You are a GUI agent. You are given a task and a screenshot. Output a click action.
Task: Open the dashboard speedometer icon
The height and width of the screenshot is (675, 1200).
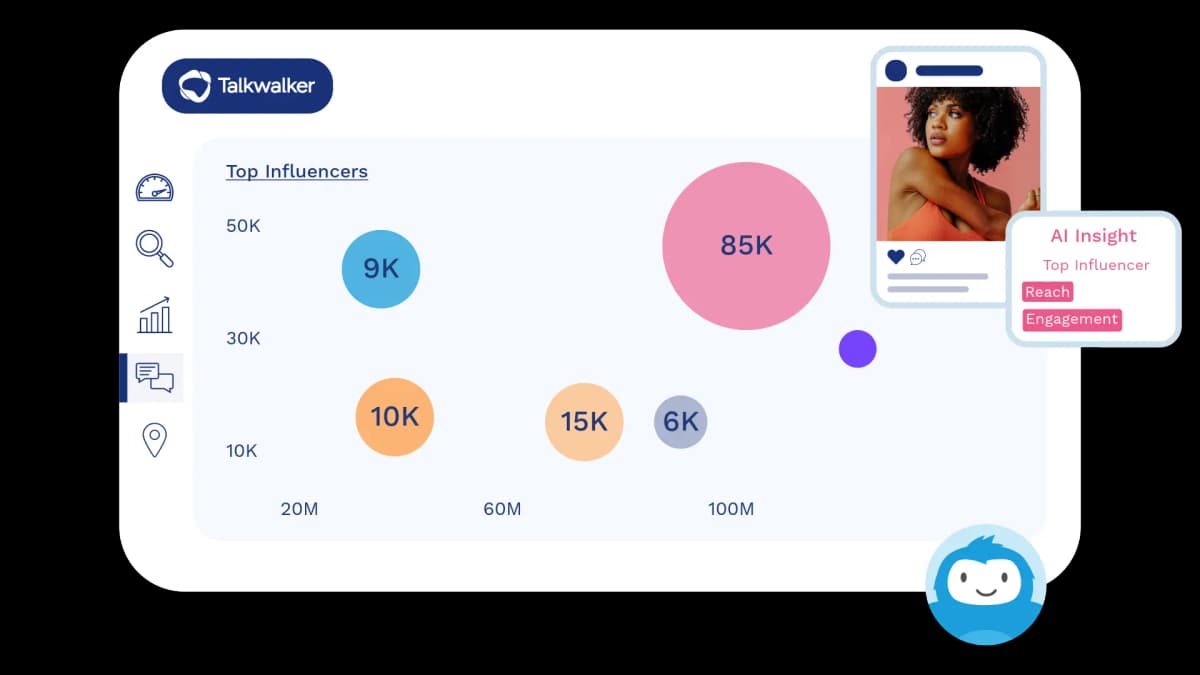tap(154, 188)
